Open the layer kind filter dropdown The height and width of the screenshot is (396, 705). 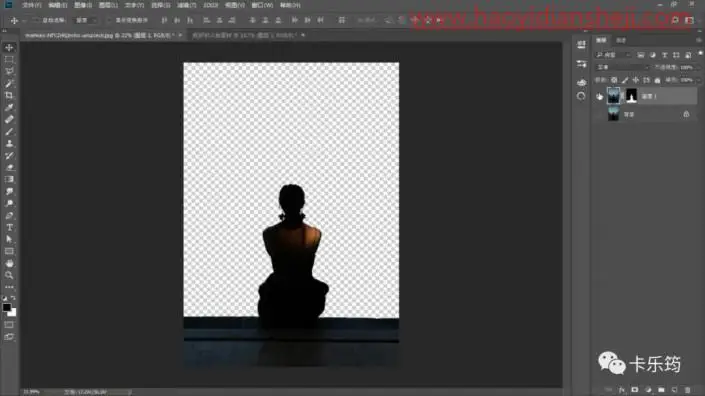click(x=613, y=55)
